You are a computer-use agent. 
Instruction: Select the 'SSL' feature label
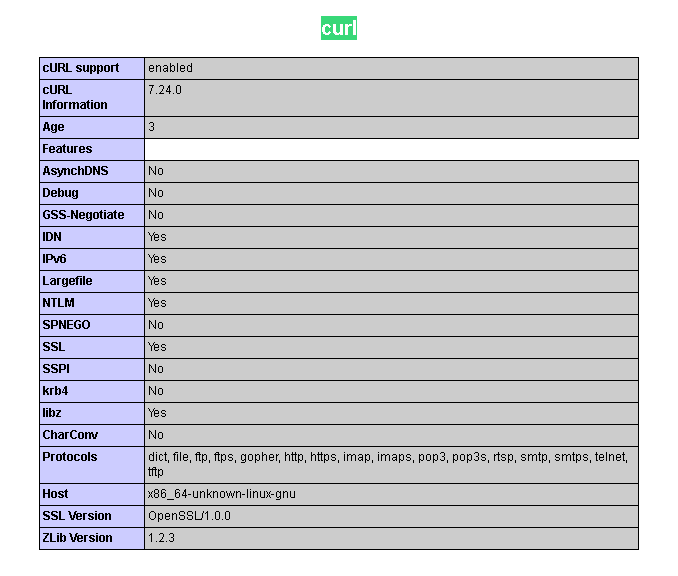point(54,347)
